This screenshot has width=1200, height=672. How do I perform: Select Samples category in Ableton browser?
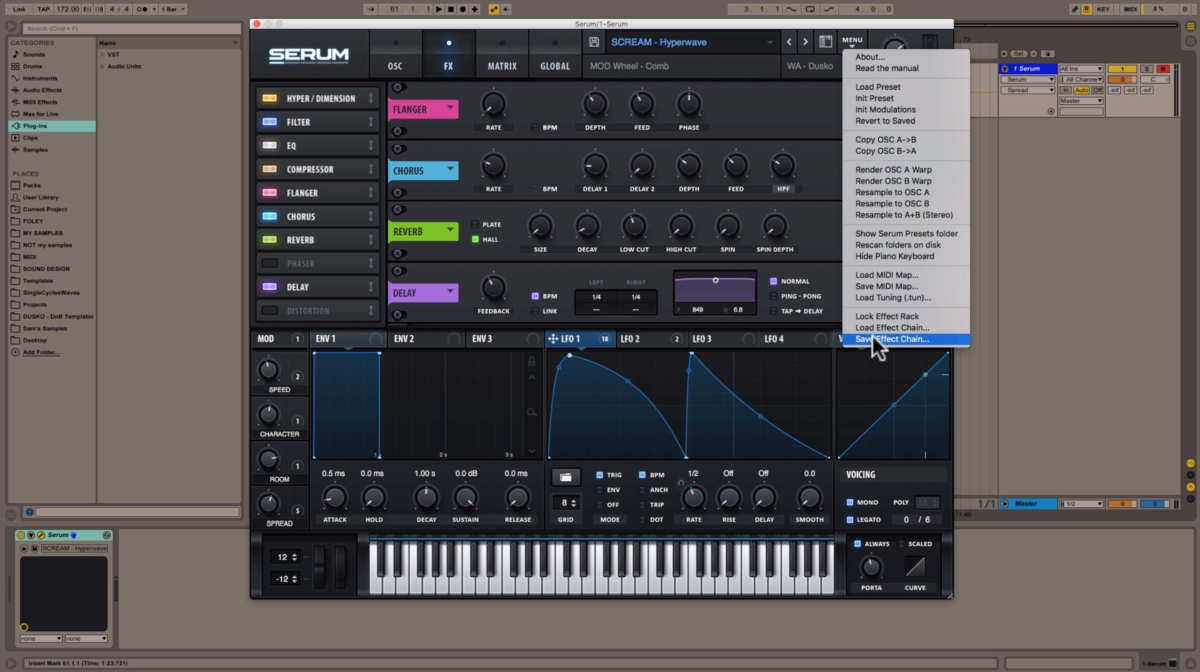pos(35,150)
